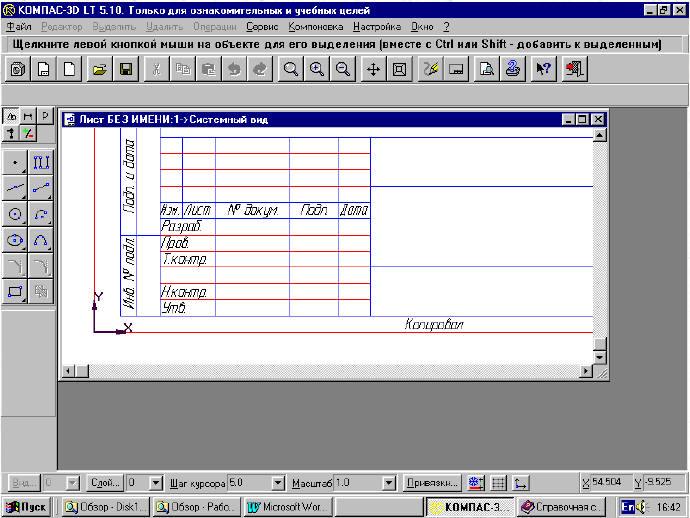690x518 pixels.
Task: Zoom out using the minus magnifier
Action: click(342, 69)
